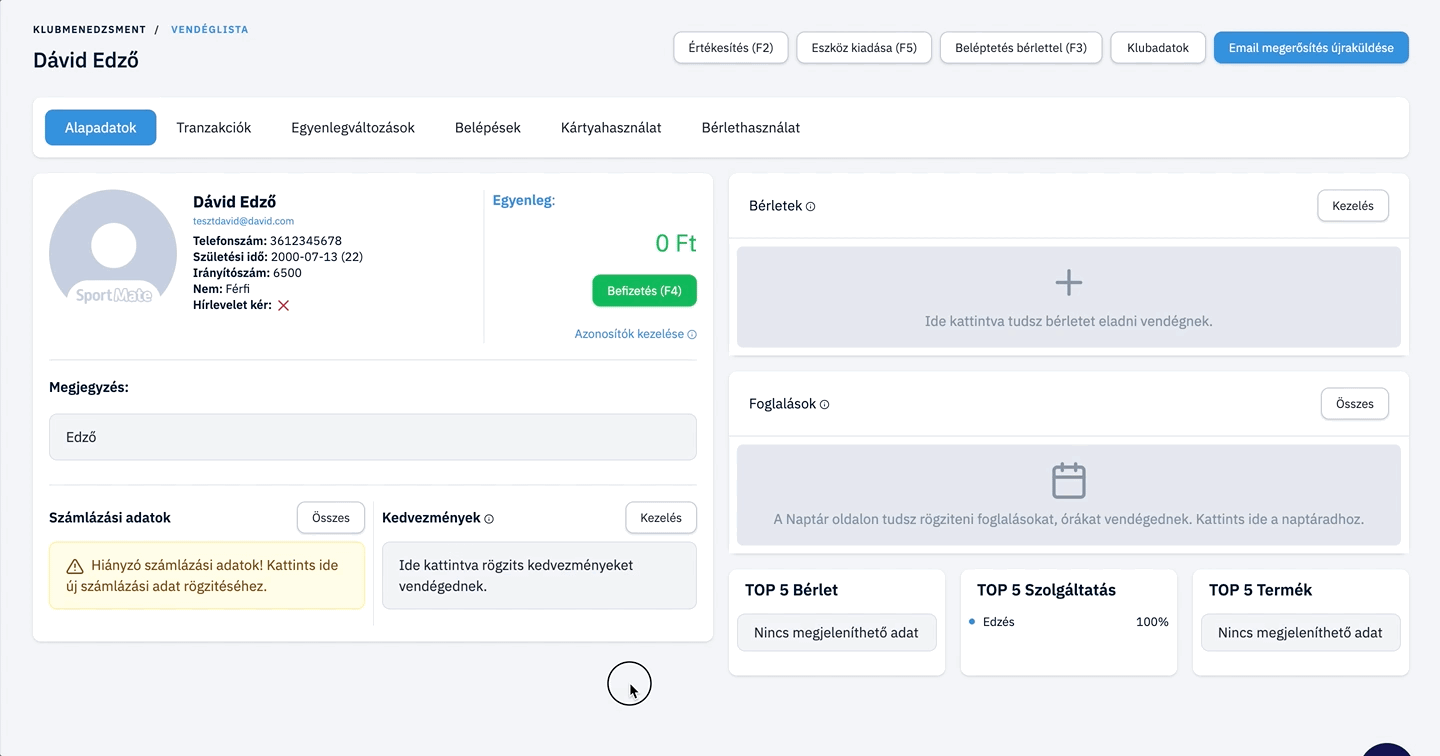Viewport: 1440px width, 756px height.
Task: Resend email confirmation via Email megerősítés újraküldése
Action: 1311,48
